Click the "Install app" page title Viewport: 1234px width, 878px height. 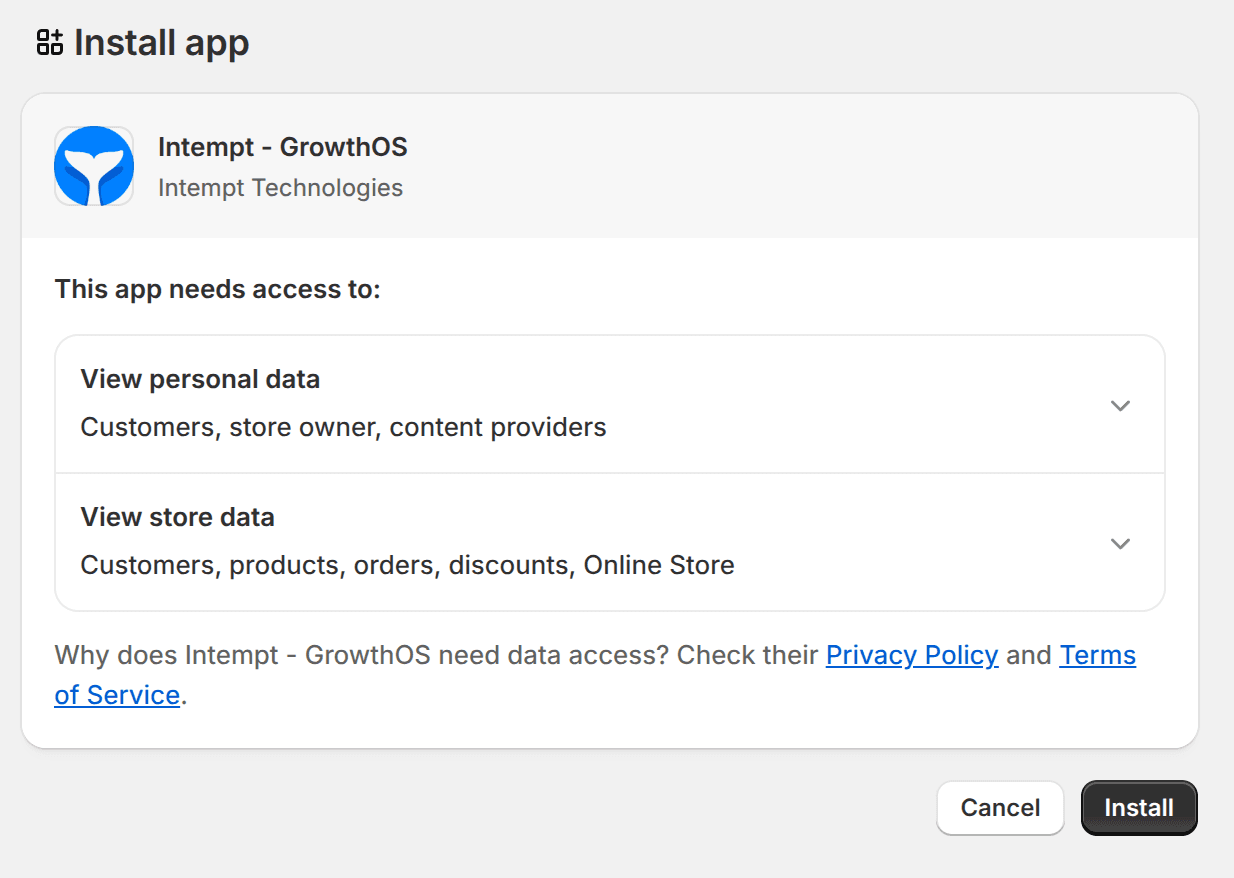point(162,43)
